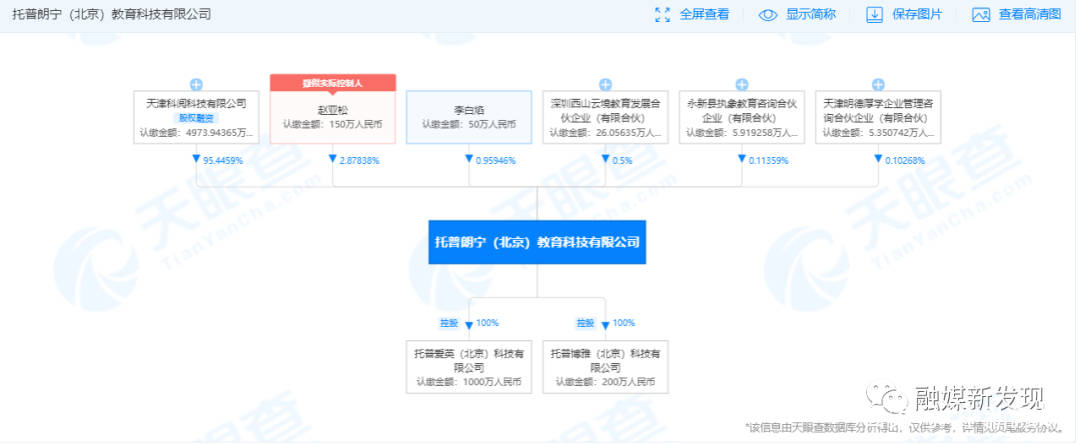Click 认缴金额：5.350742万人 text
The width and height of the screenshot is (1080, 446).
(x=878, y=133)
